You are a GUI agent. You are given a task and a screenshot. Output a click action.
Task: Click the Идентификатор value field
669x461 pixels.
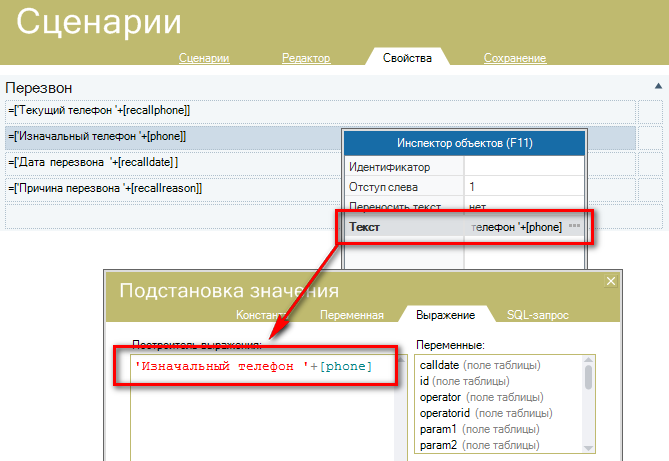pos(523,167)
